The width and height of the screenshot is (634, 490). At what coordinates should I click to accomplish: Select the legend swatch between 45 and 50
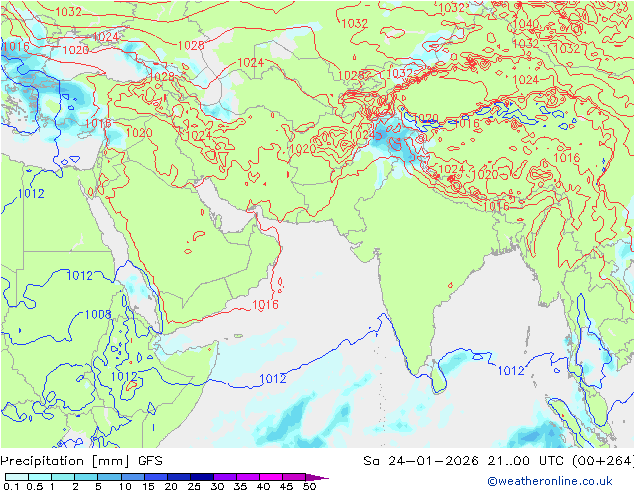point(294,477)
